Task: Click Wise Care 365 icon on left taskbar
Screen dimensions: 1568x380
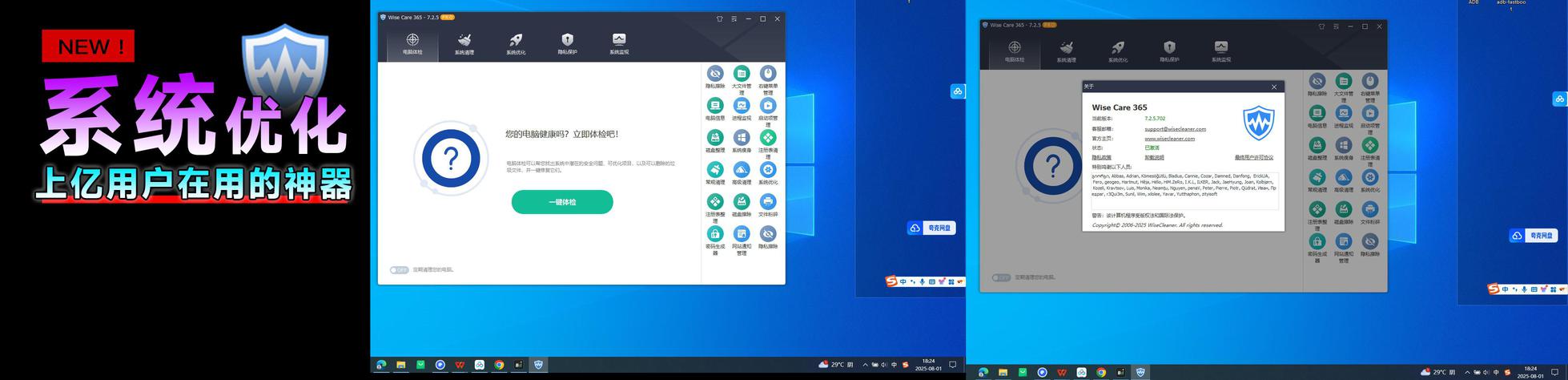Action: click(538, 365)
